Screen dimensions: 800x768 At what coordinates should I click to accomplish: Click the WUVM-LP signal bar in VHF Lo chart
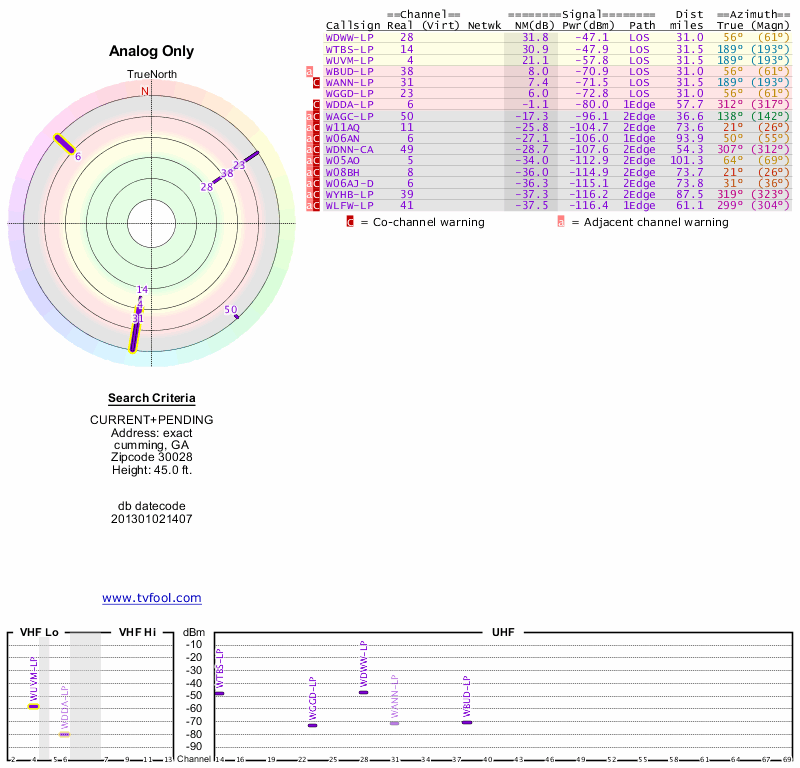[x=33, y=706]
